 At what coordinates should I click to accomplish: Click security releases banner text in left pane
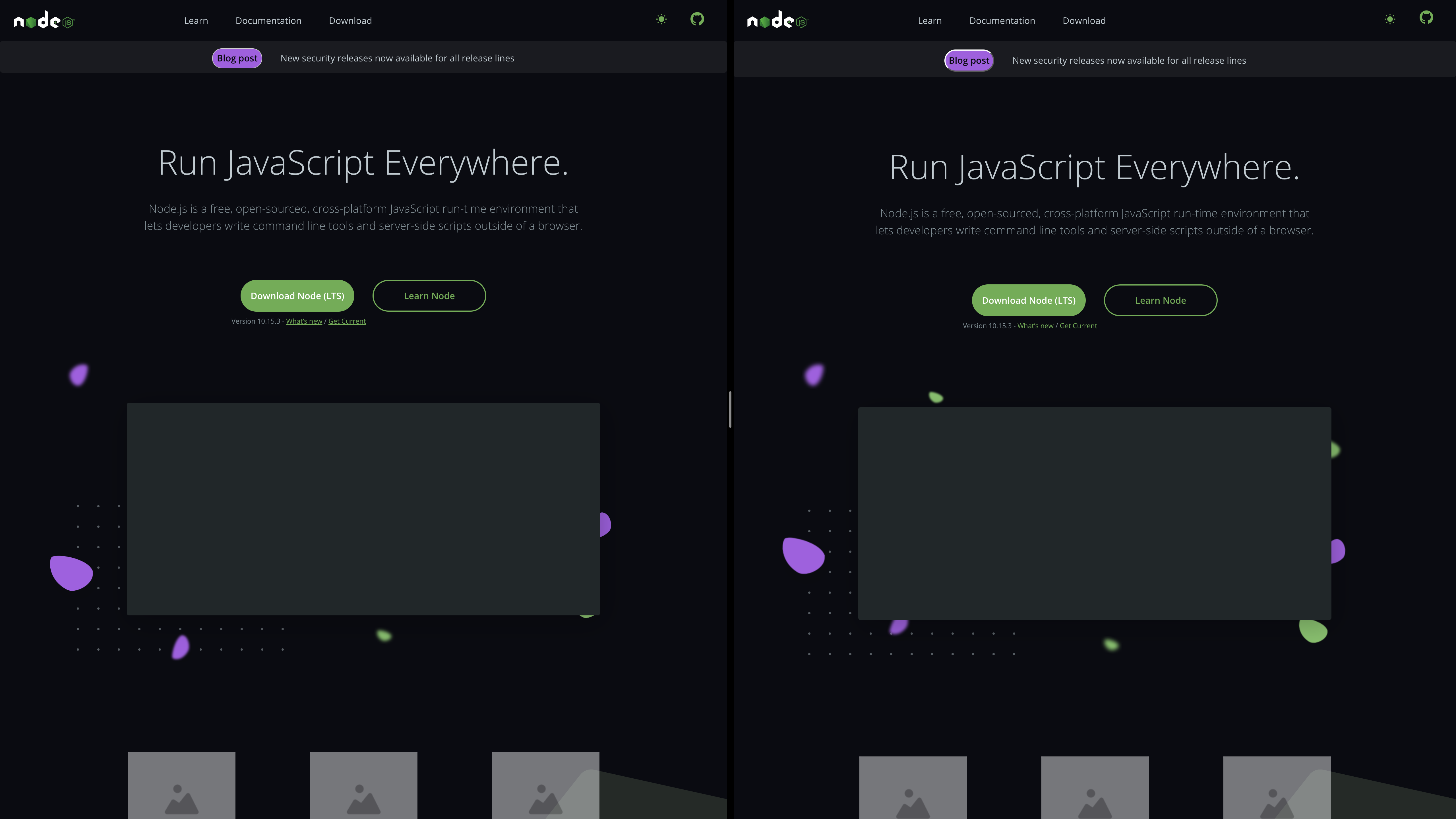pos(397,58)
